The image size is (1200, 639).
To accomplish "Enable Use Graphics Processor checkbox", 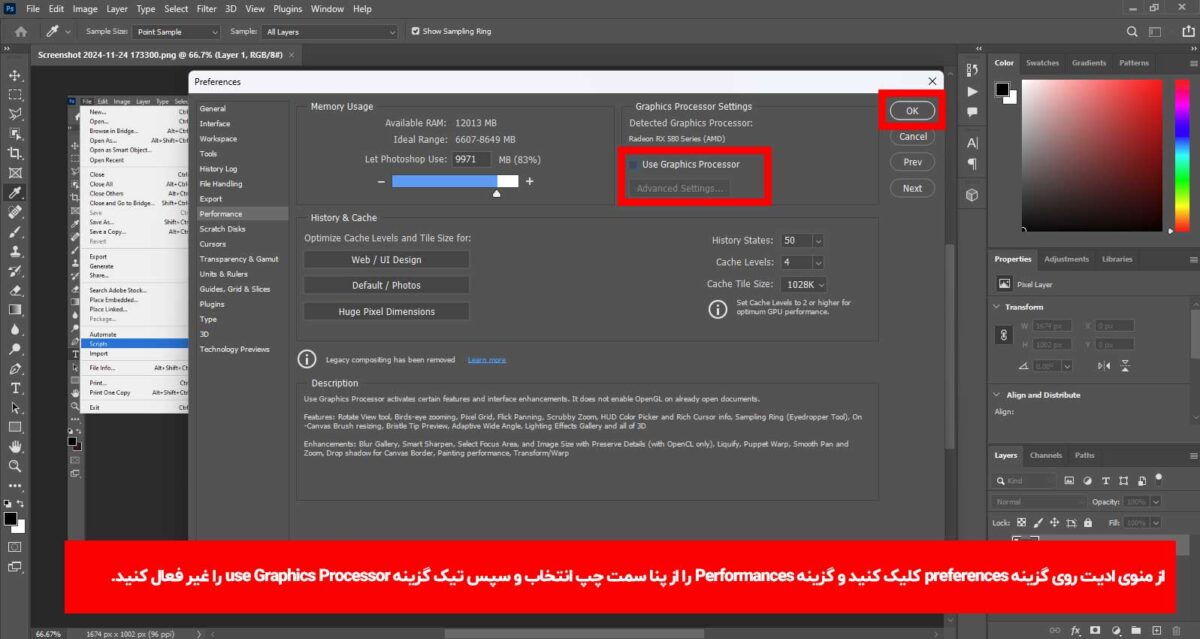I will coord(633,164).
